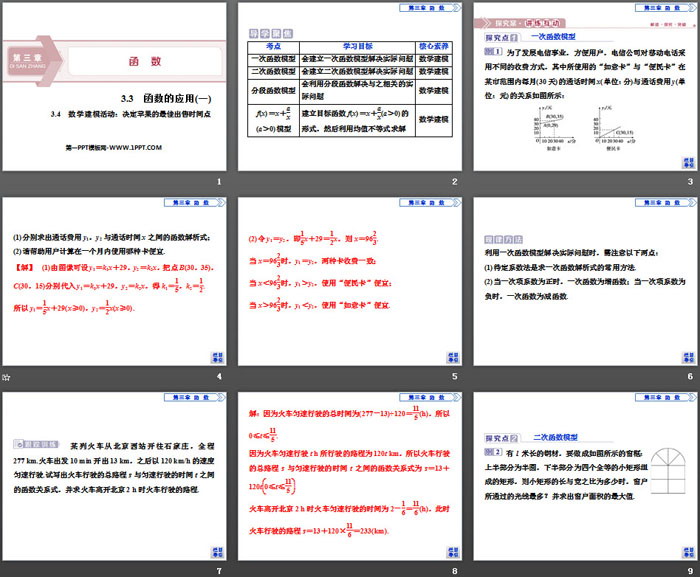Click the blue navigation button on slide 9

pos(688,550)
